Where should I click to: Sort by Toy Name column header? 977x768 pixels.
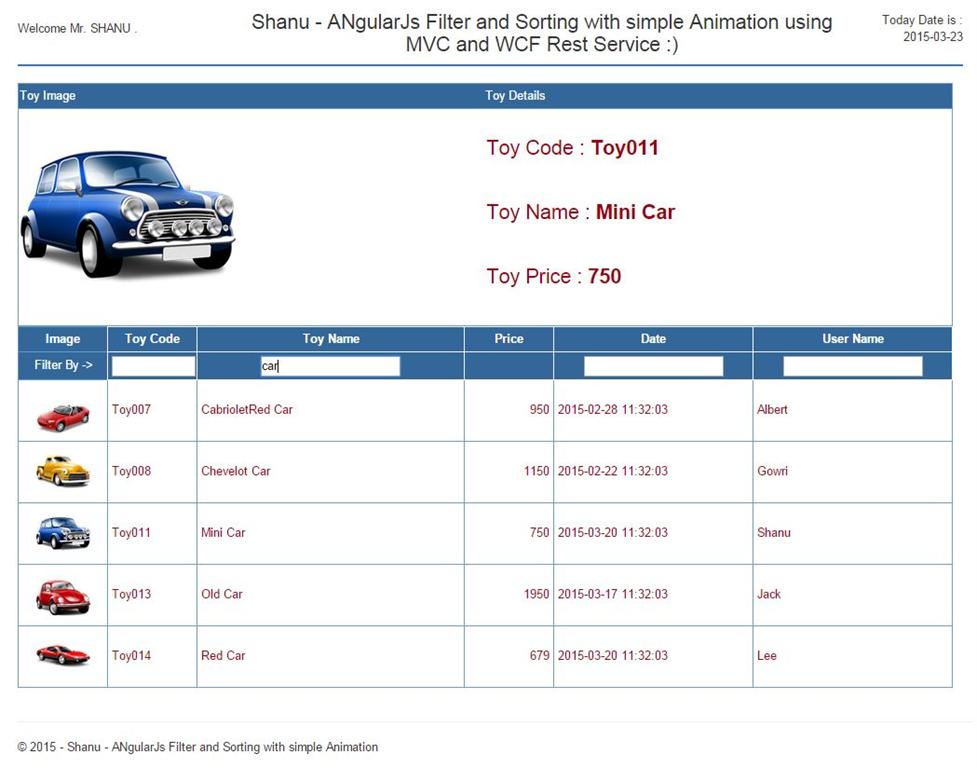point(331,339)
